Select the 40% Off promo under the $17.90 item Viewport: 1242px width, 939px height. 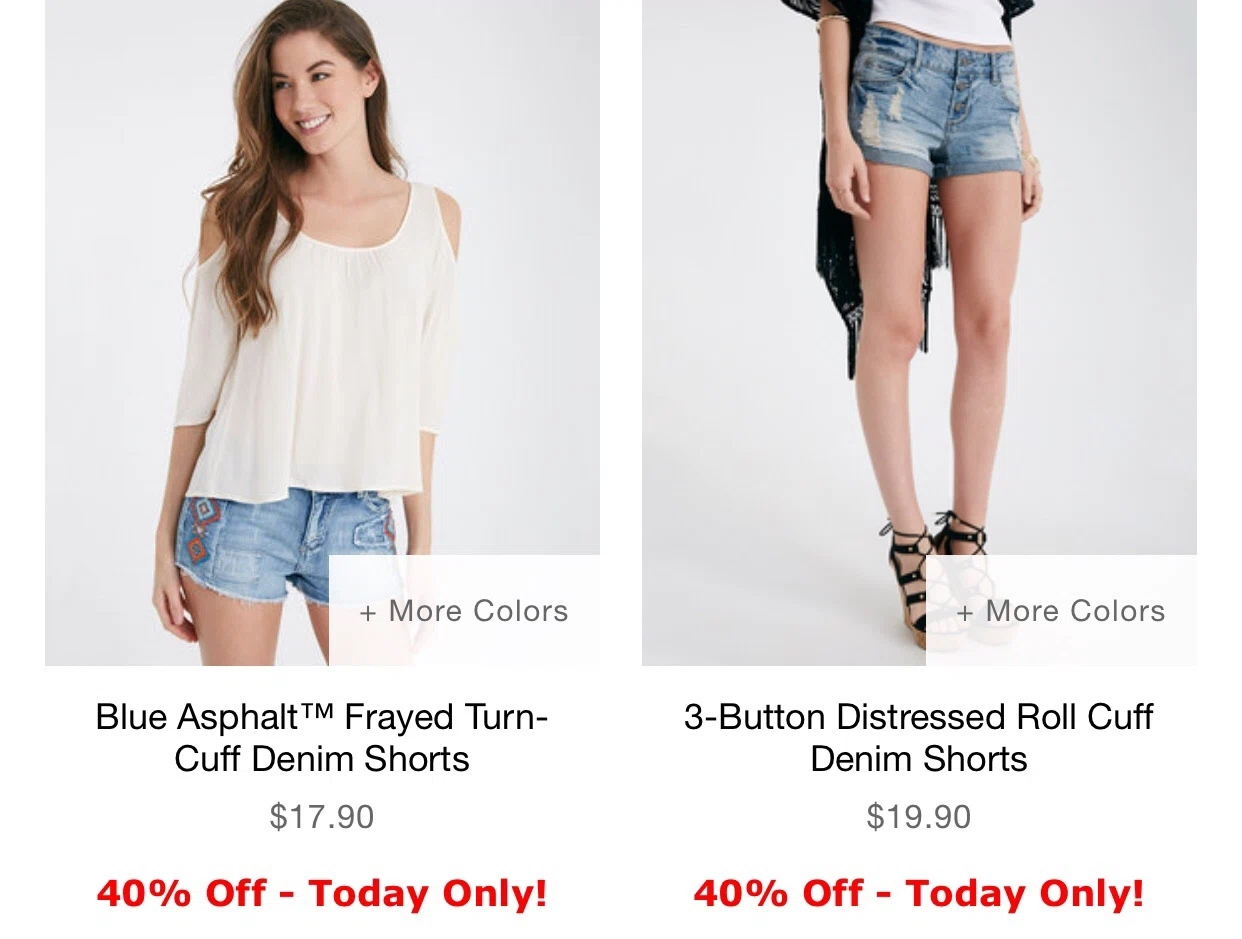click(322, 892)
